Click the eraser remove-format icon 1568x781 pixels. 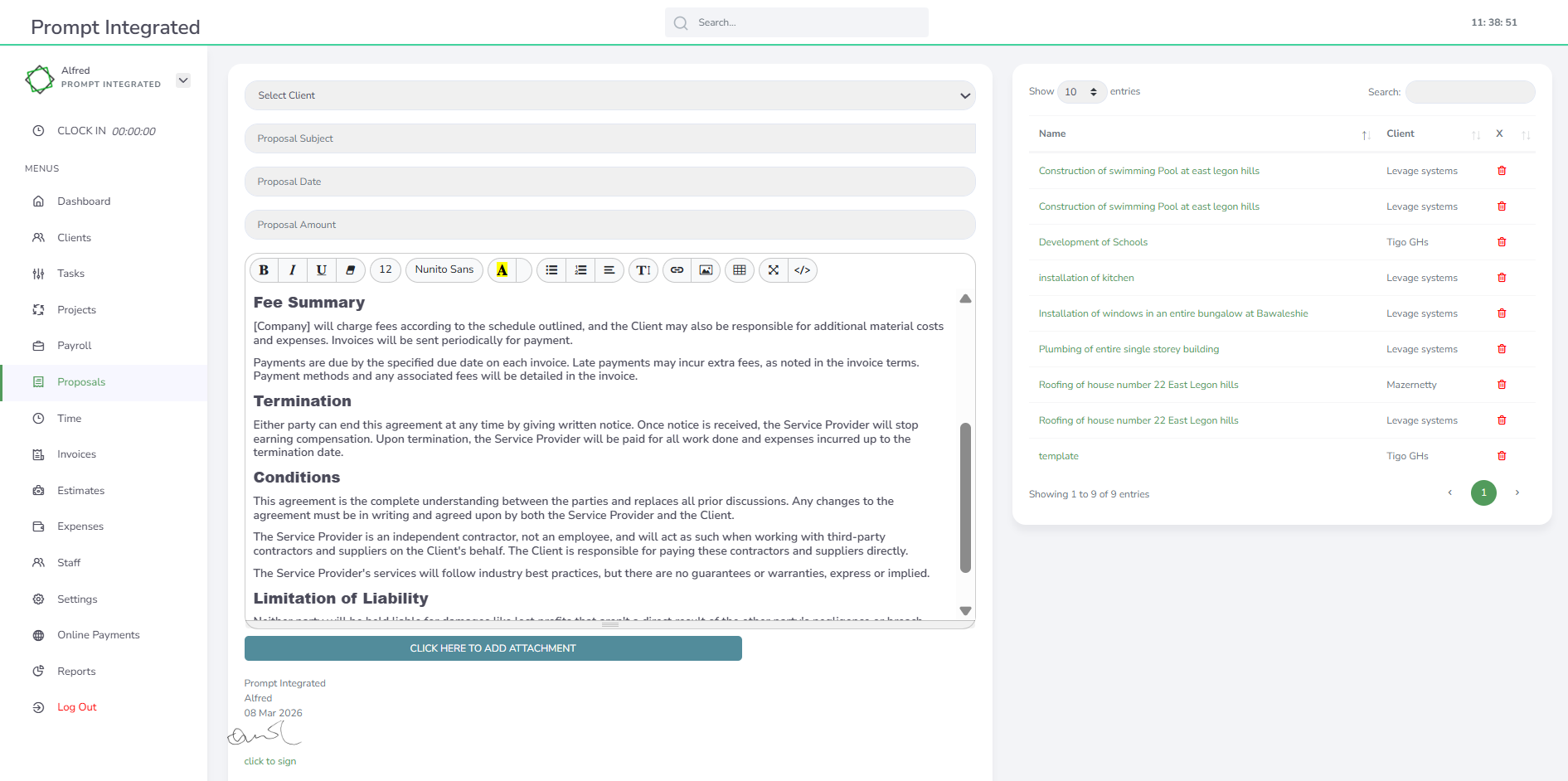[x=351, y=270]
